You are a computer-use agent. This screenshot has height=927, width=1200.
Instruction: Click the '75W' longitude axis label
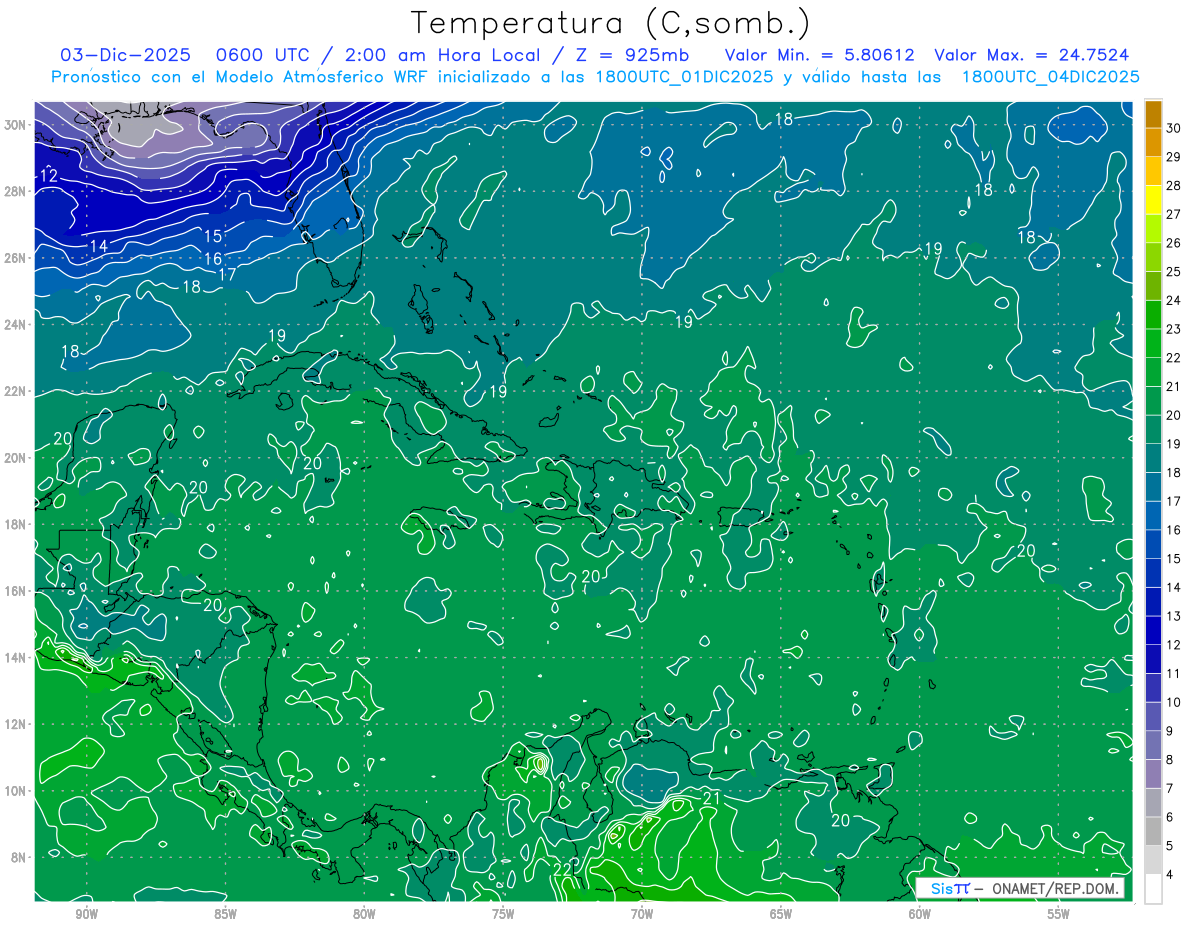click(x=503, y=914)
